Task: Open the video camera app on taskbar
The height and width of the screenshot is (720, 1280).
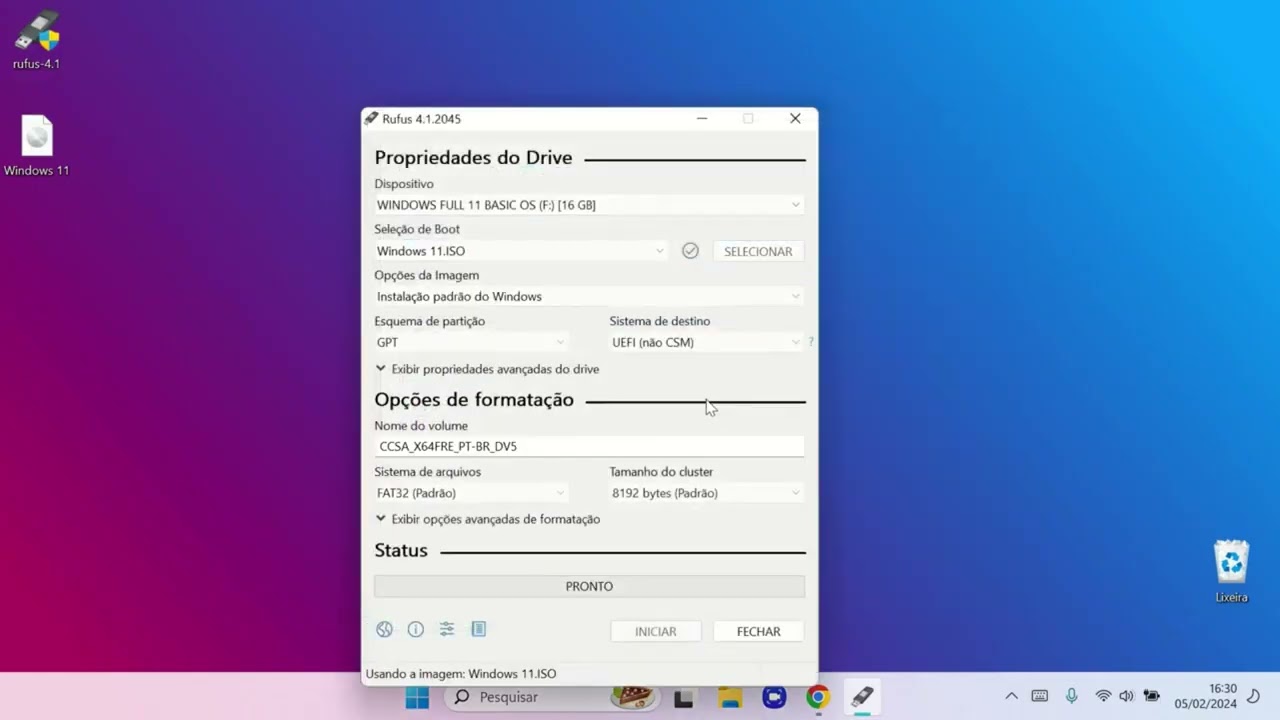Action: (774, 697)
